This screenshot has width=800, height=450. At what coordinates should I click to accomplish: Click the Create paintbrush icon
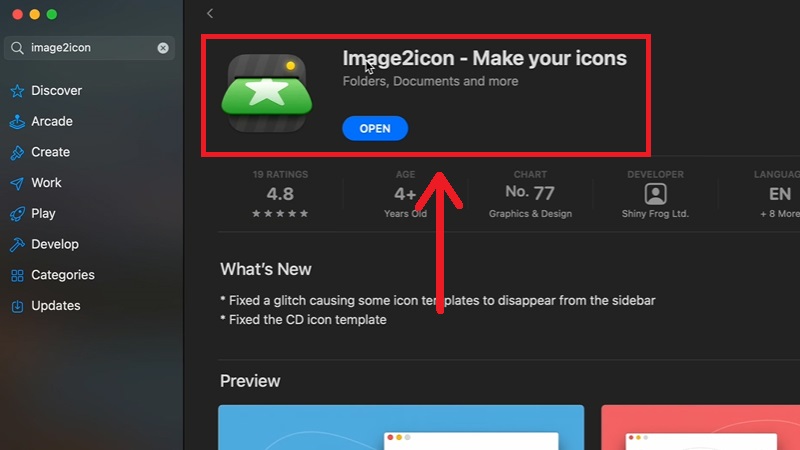[17, 153]
